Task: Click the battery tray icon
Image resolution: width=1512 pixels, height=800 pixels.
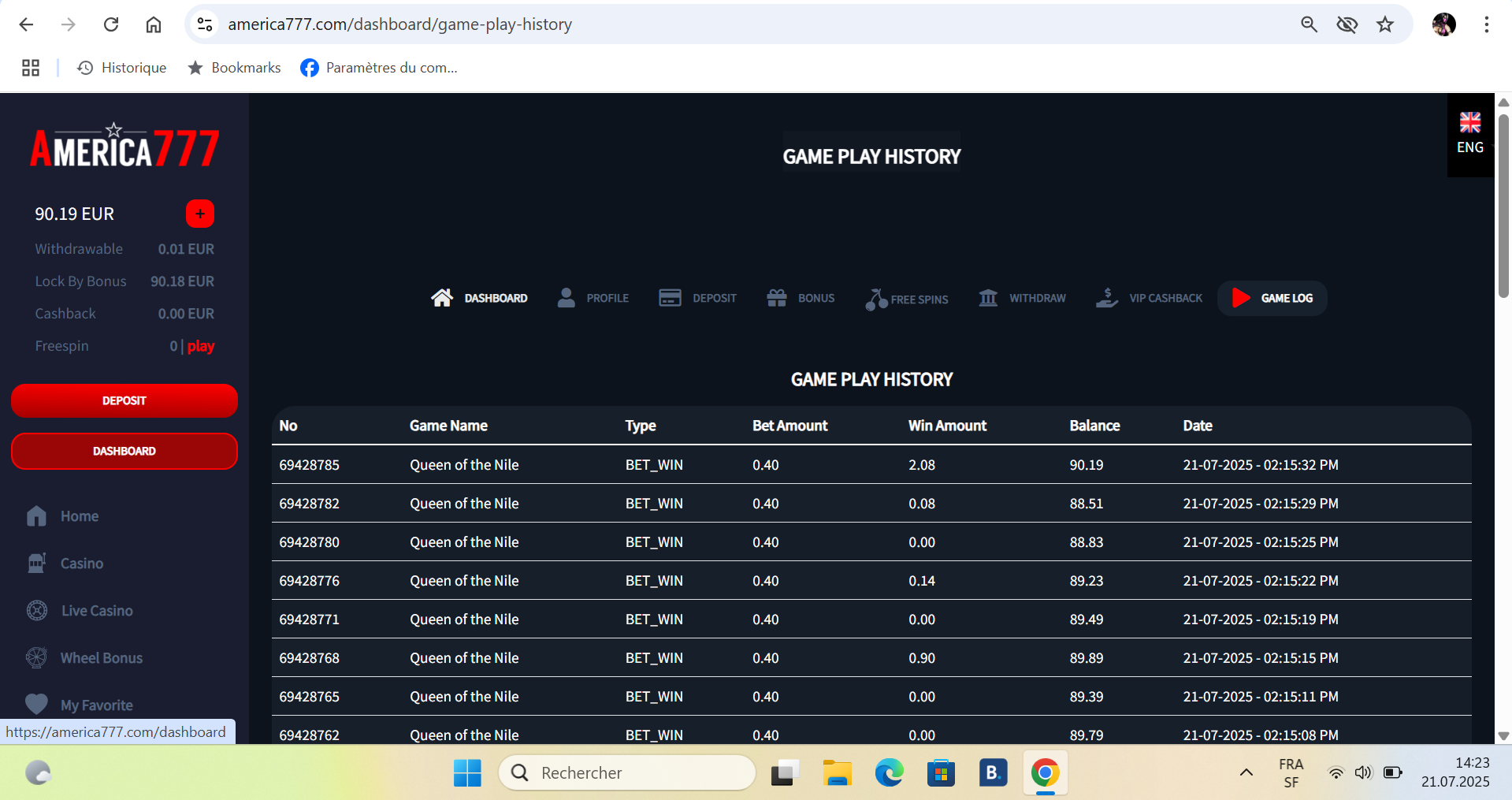Action: tap(1392, 772)
